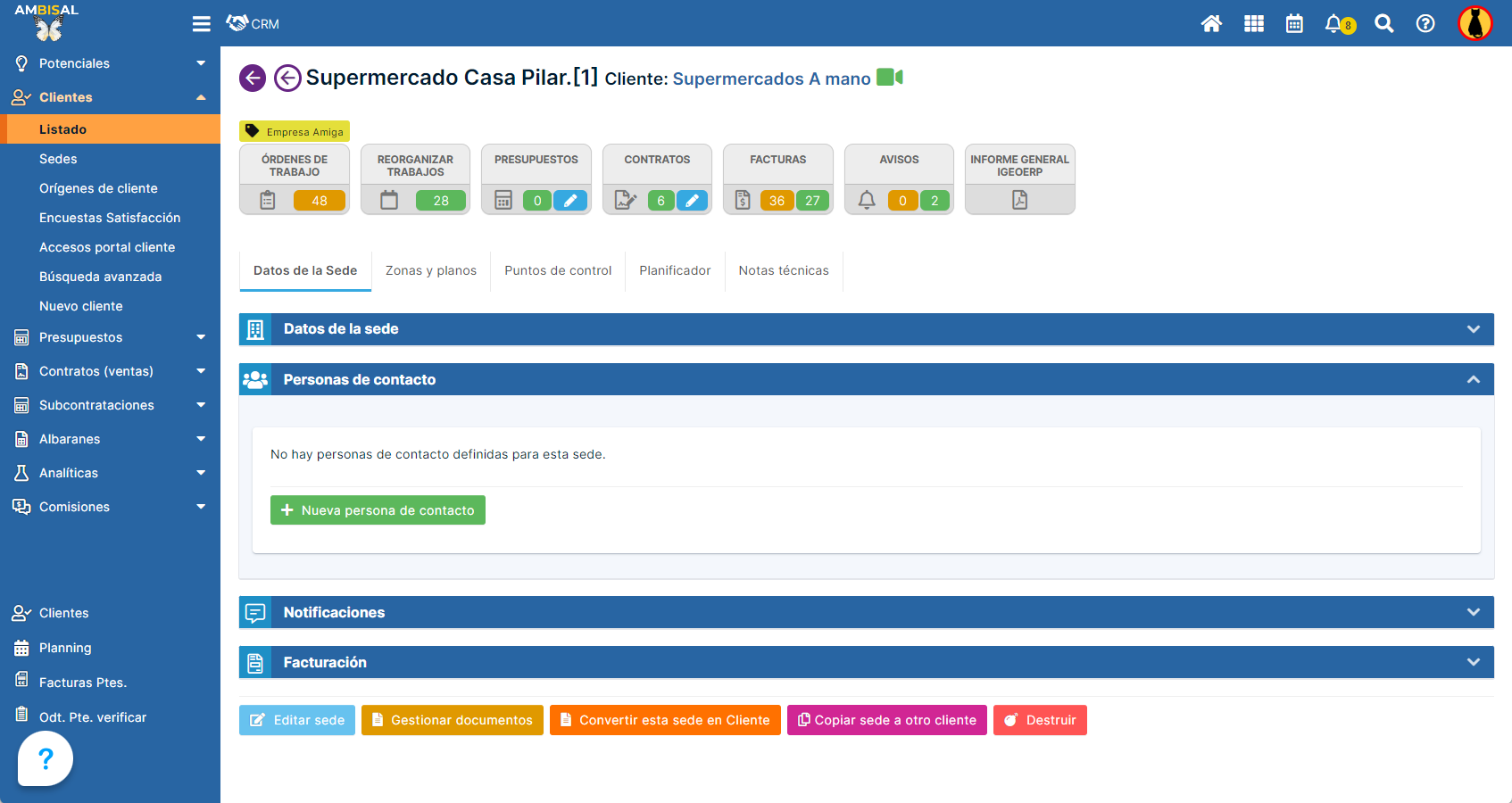
Task: Open notifications bell with badge
Action: [x=1336, y=24]
